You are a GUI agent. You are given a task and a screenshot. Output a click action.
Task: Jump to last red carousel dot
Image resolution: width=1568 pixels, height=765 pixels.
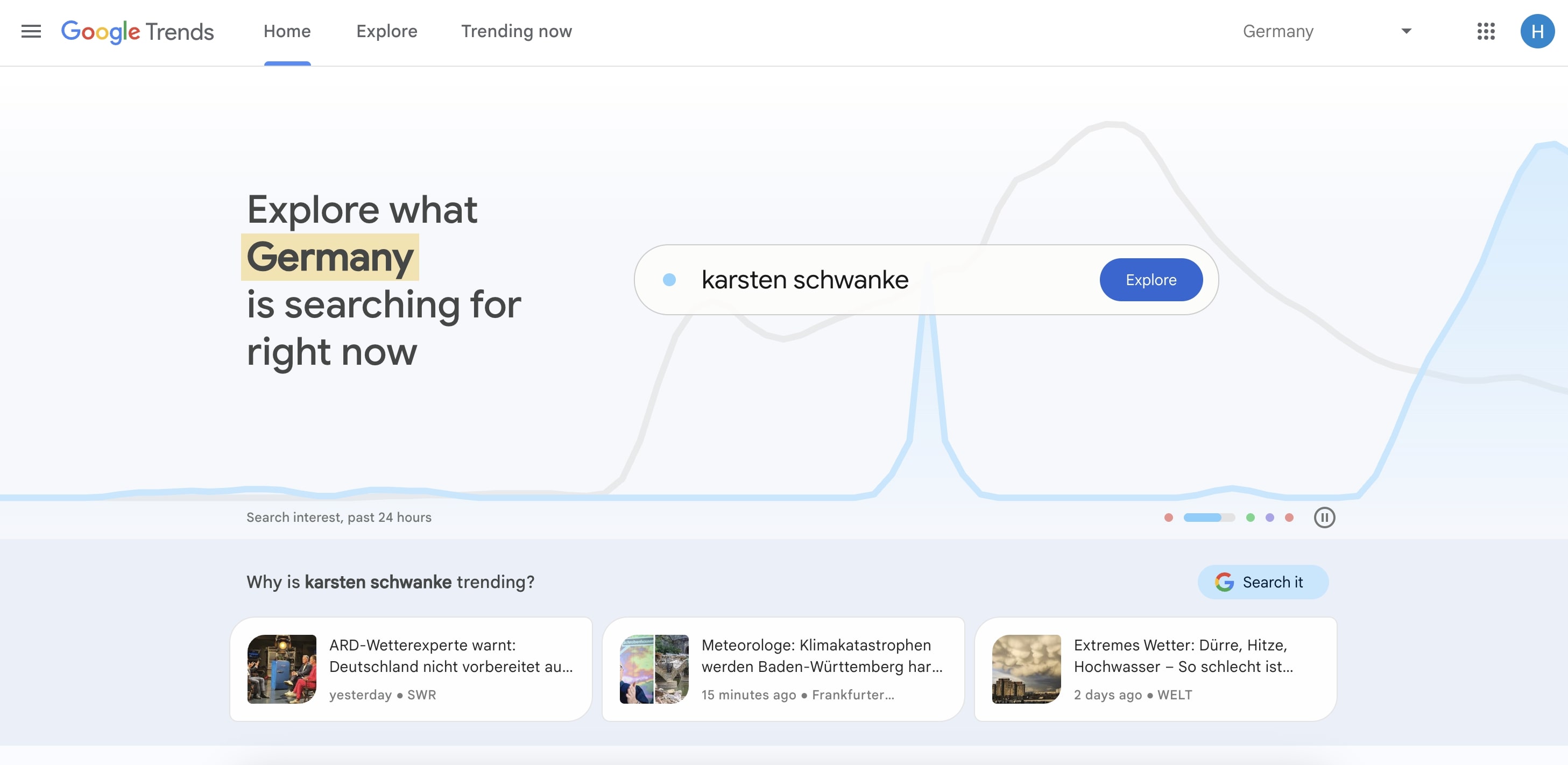click(x=1289, y=518)
